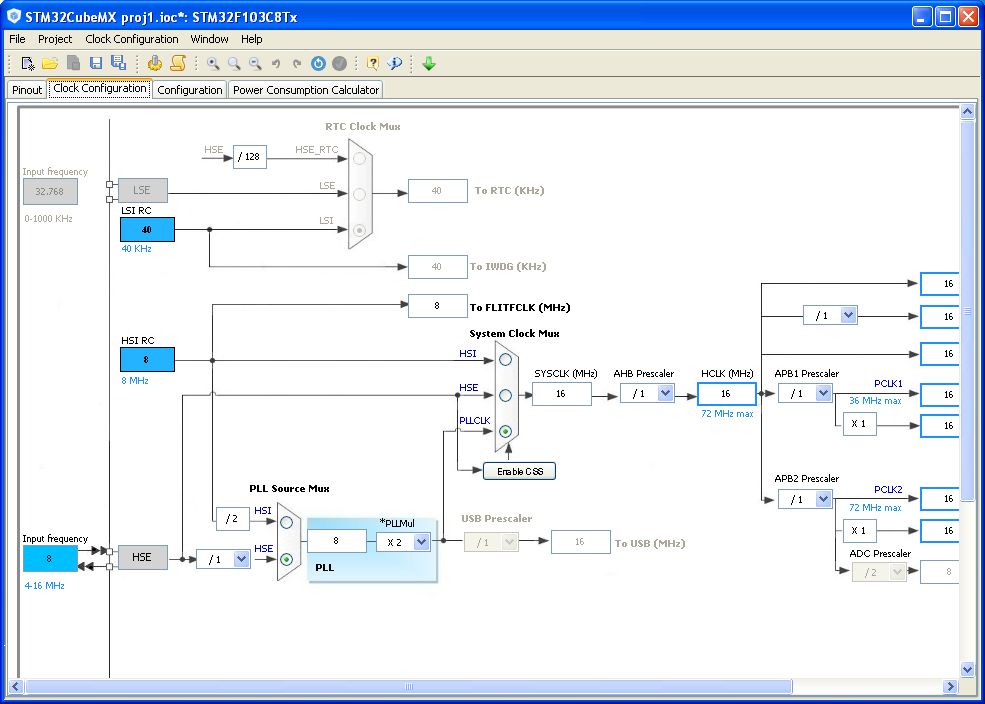Click the HSE oscillator block
This screenshot has height=704, width=985.
(x=142, y=557)
